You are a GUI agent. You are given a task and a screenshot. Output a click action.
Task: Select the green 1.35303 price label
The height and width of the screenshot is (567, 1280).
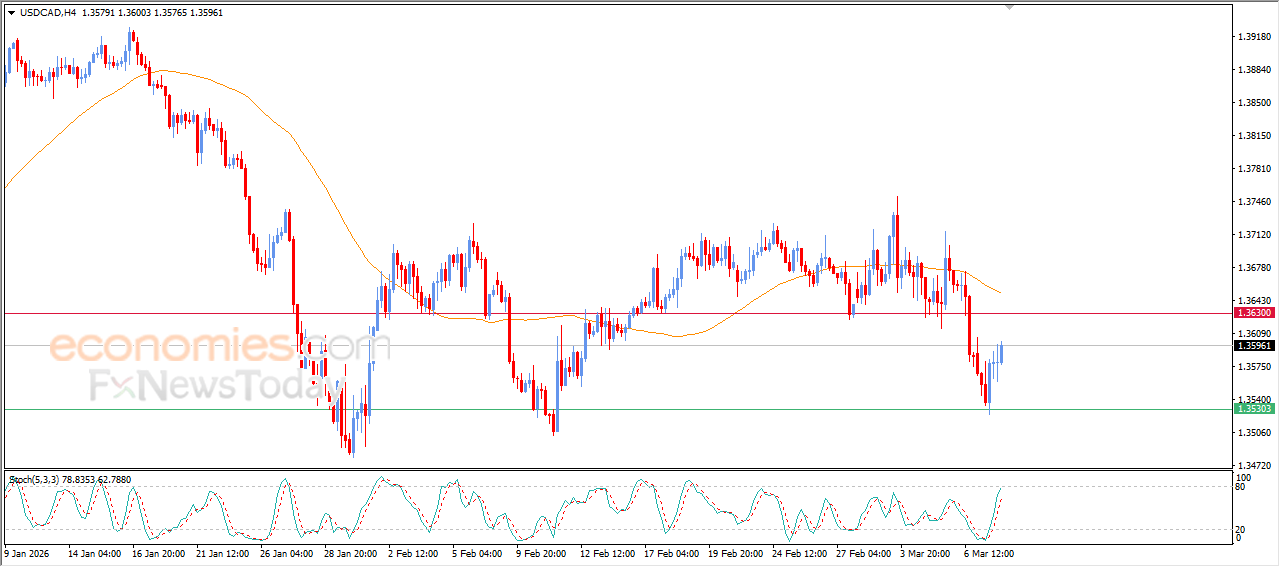1253,409
